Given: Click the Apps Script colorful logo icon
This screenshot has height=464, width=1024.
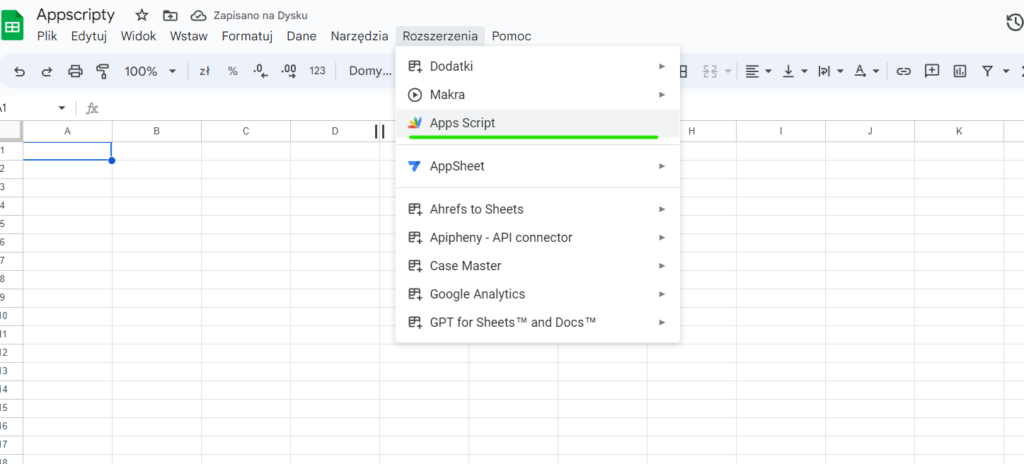Looking at the screenshot, I should (x=415, y=123).
